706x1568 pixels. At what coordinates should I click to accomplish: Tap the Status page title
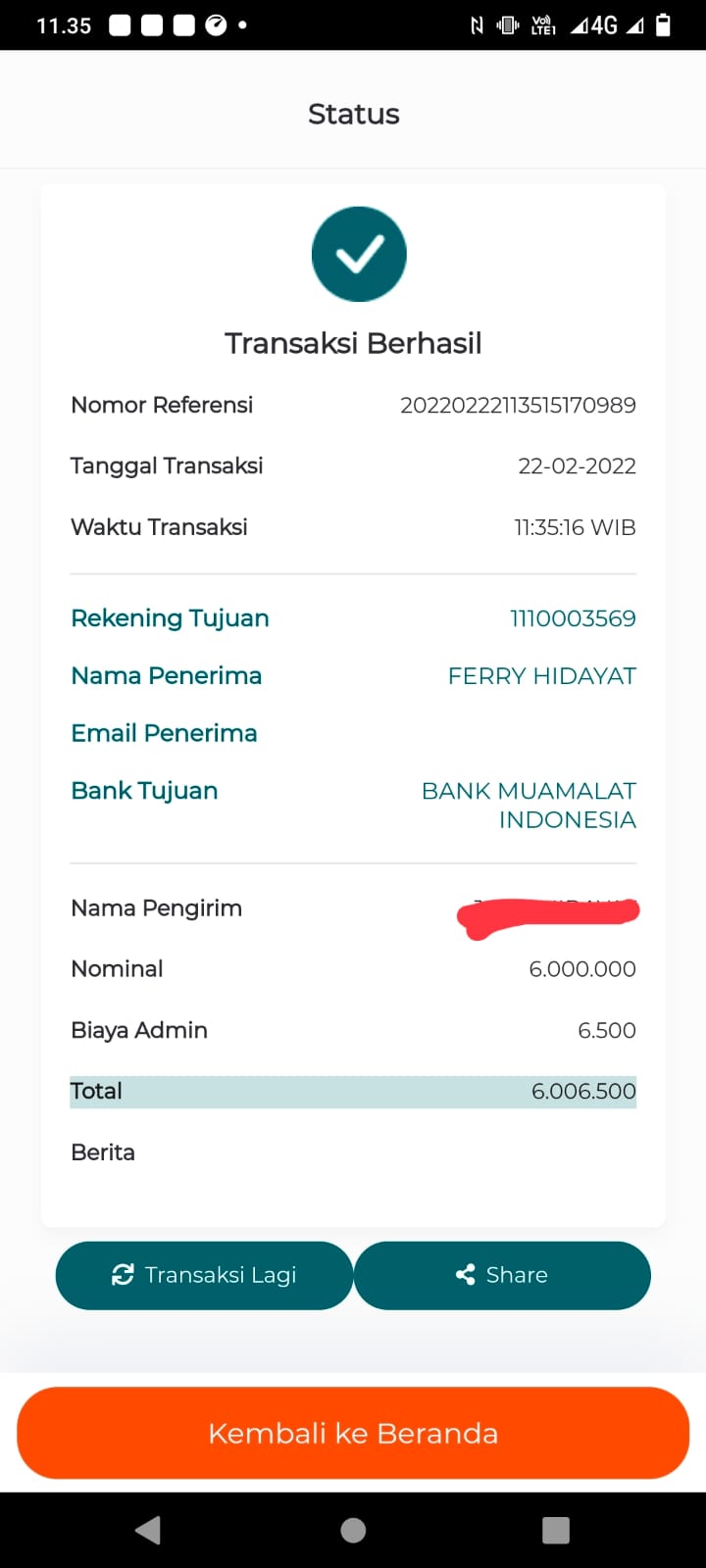coord(353,115)
